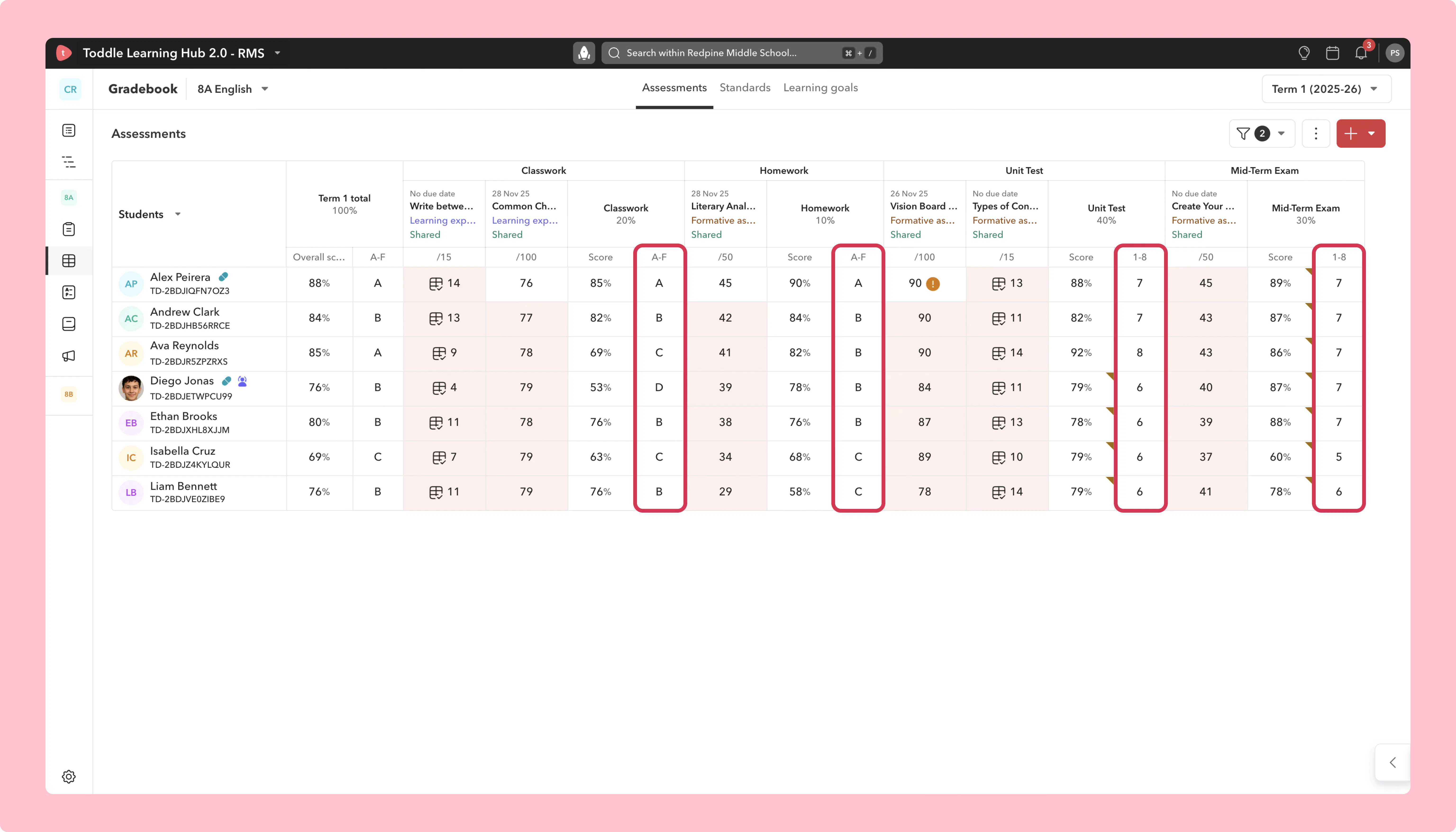This screenshot has width=1456, height=832.
Task: Click the Toddle logo icon
Action: (64, 53)
